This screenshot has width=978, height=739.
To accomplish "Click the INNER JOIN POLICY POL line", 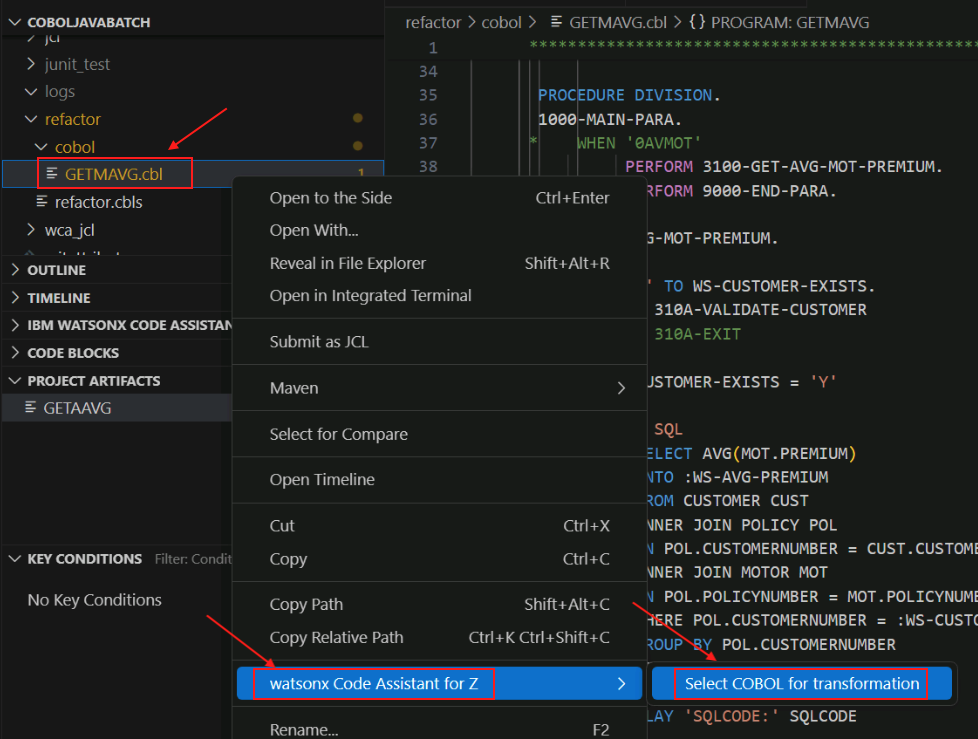I will (740, 525).
